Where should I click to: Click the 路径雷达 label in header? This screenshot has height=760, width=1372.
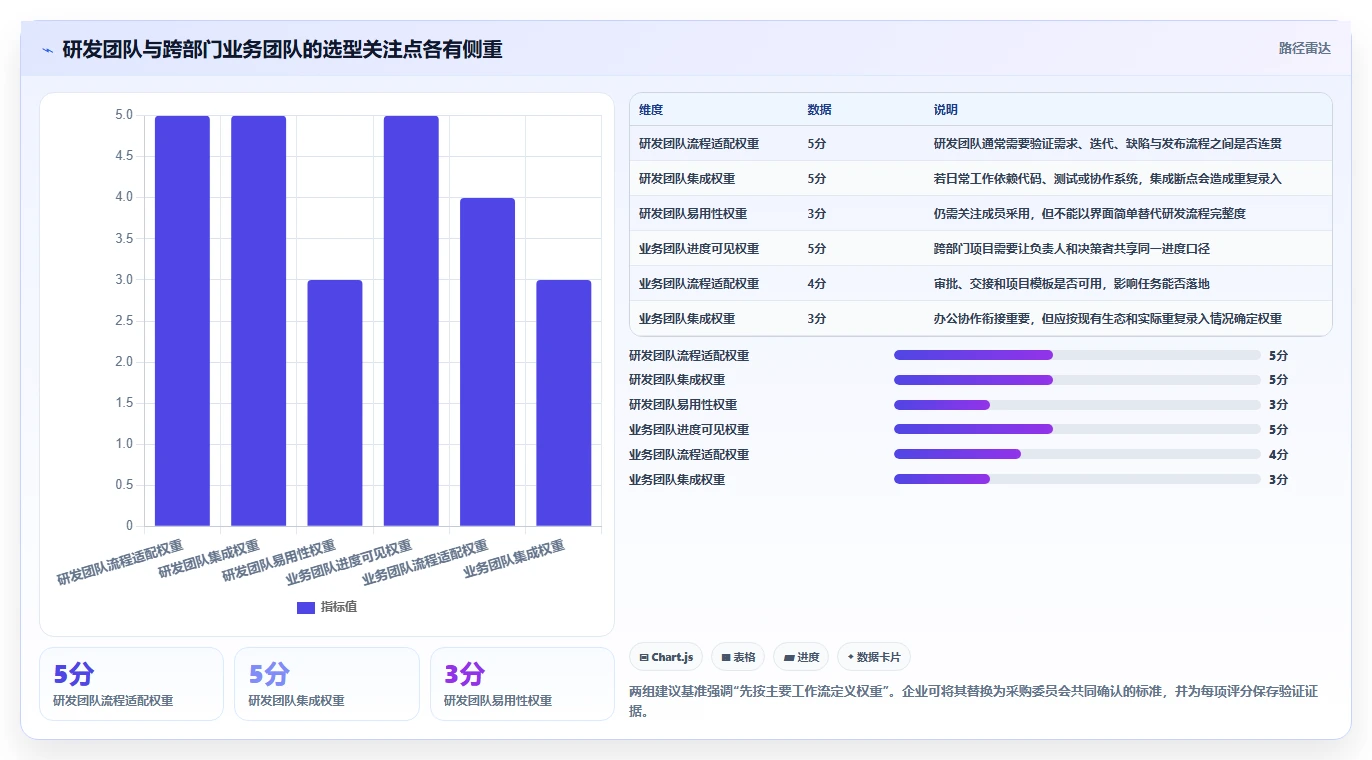1305,48
